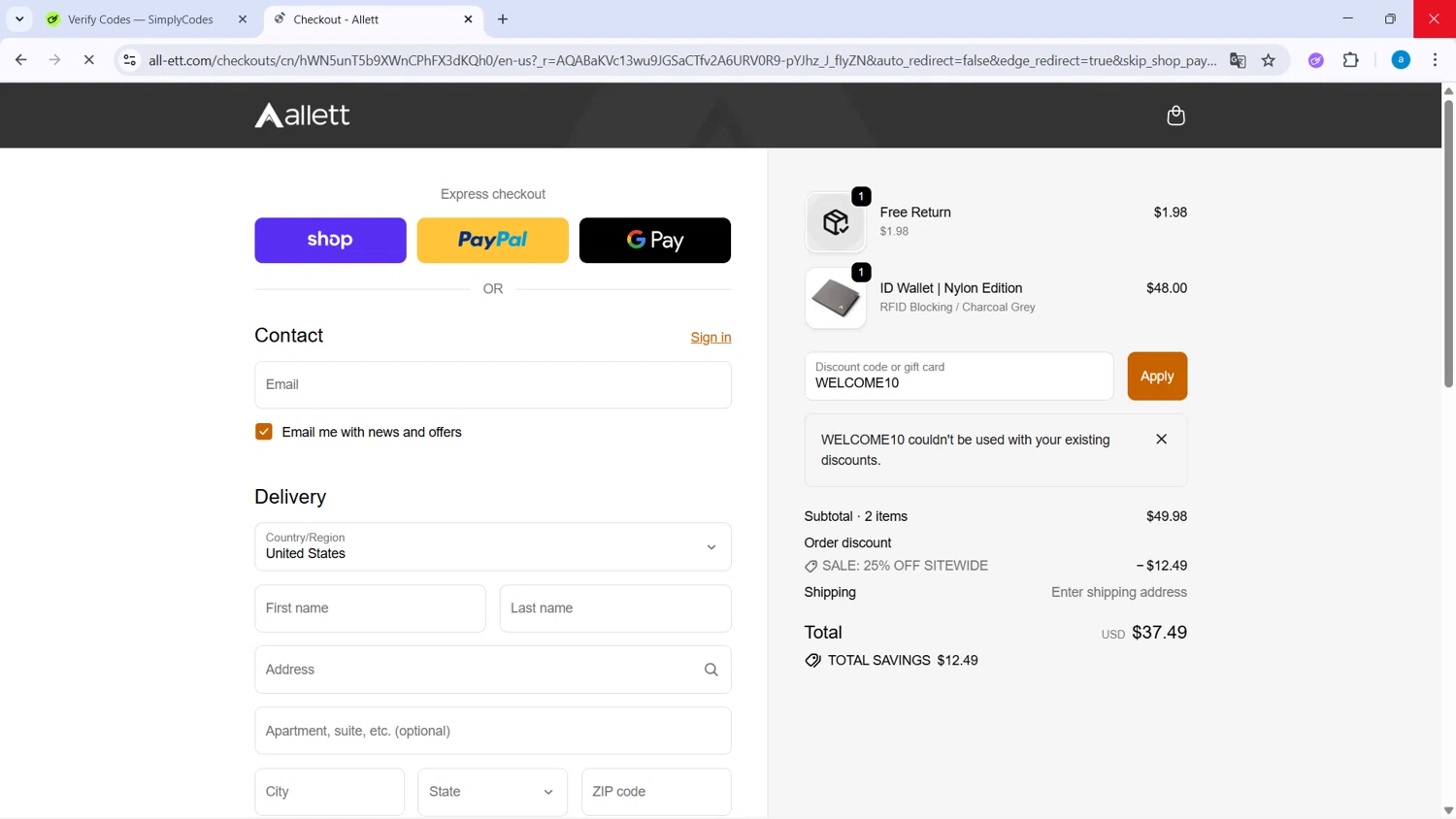Click the translate page icon
1456x819 pixels.
(x=1238, y=60)
